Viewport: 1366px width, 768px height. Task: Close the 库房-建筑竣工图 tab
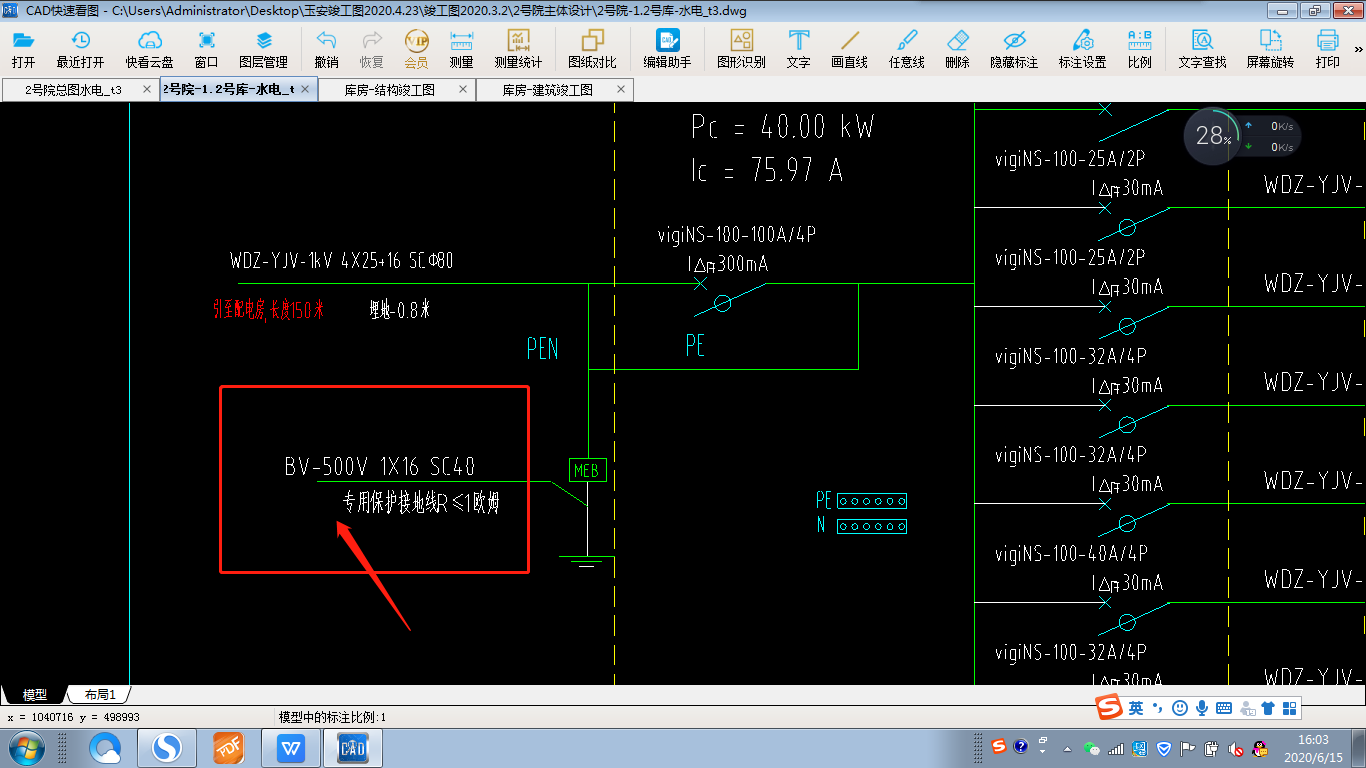tap(621, 89)
